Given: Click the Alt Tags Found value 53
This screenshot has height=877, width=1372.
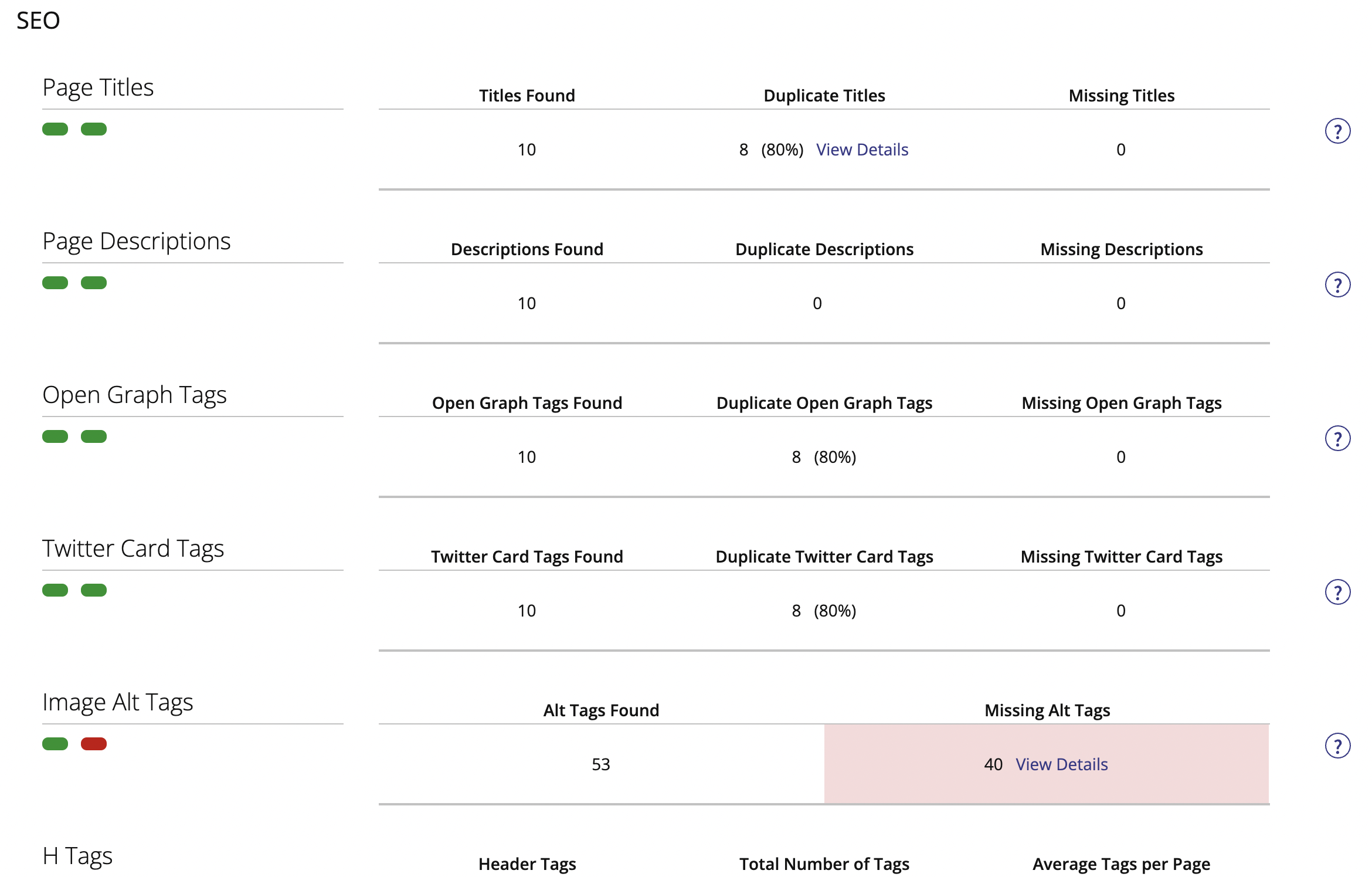Looking at the screenshot, I should click(601, 764).
